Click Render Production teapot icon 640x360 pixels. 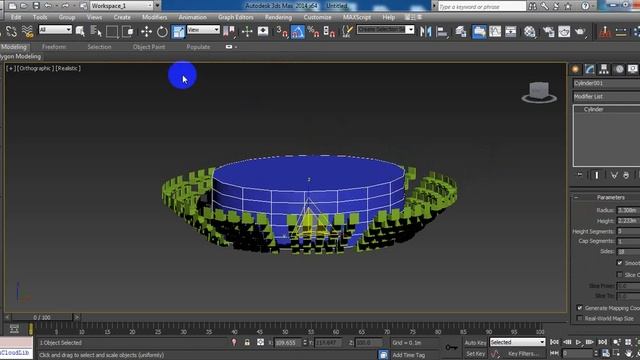[580, 31]
